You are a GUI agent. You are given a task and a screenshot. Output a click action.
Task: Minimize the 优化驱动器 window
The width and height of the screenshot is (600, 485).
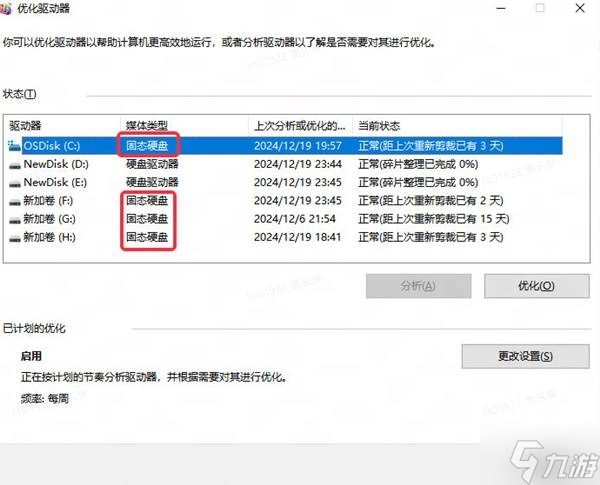501,8
